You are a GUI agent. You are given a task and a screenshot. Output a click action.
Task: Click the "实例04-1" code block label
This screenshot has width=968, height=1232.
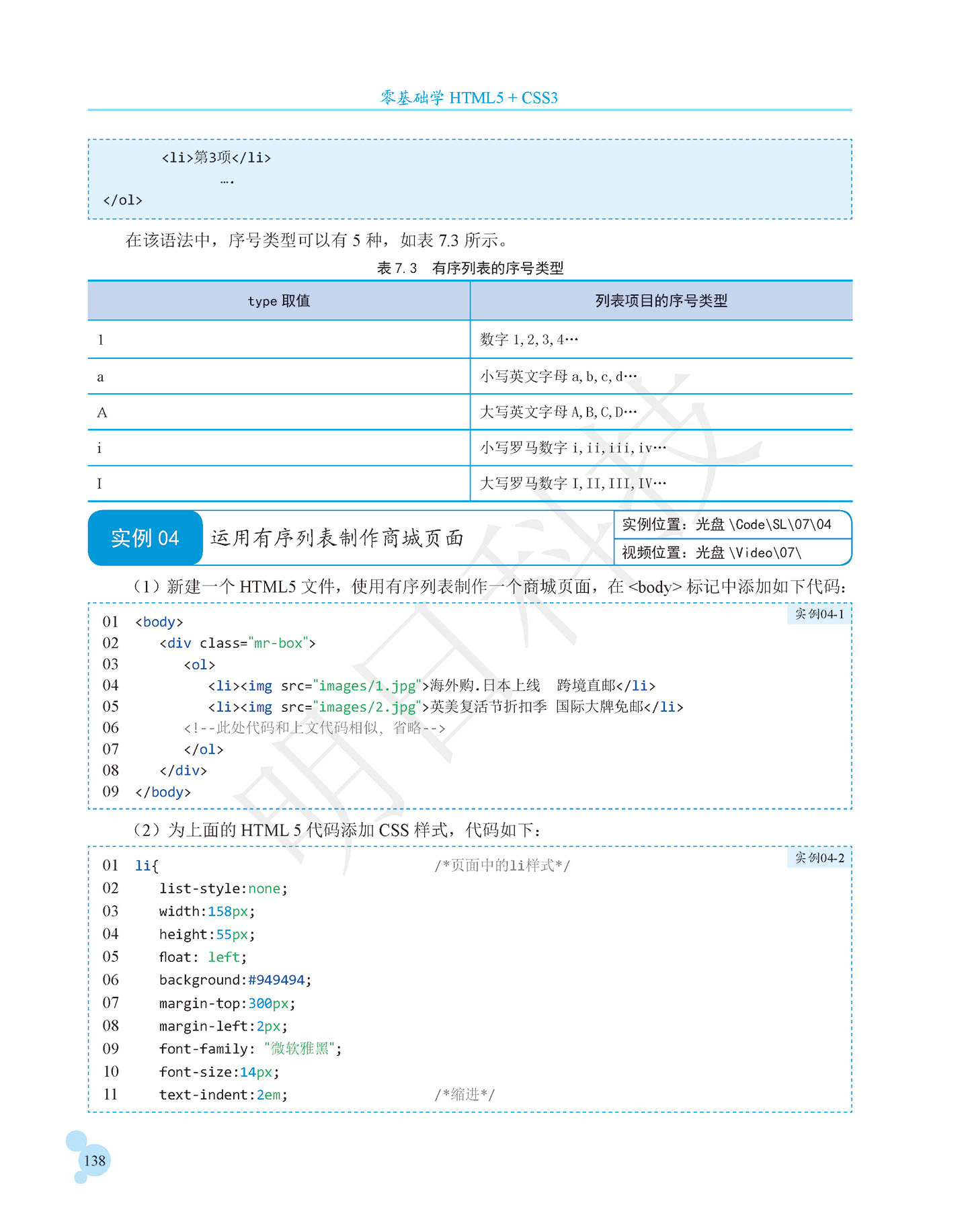819,614
